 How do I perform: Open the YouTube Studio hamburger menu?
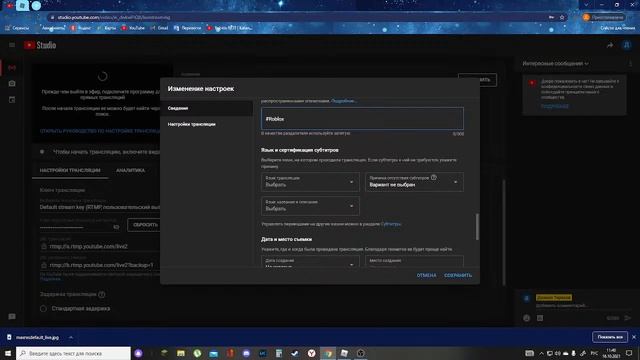click(x=12, y=45)
